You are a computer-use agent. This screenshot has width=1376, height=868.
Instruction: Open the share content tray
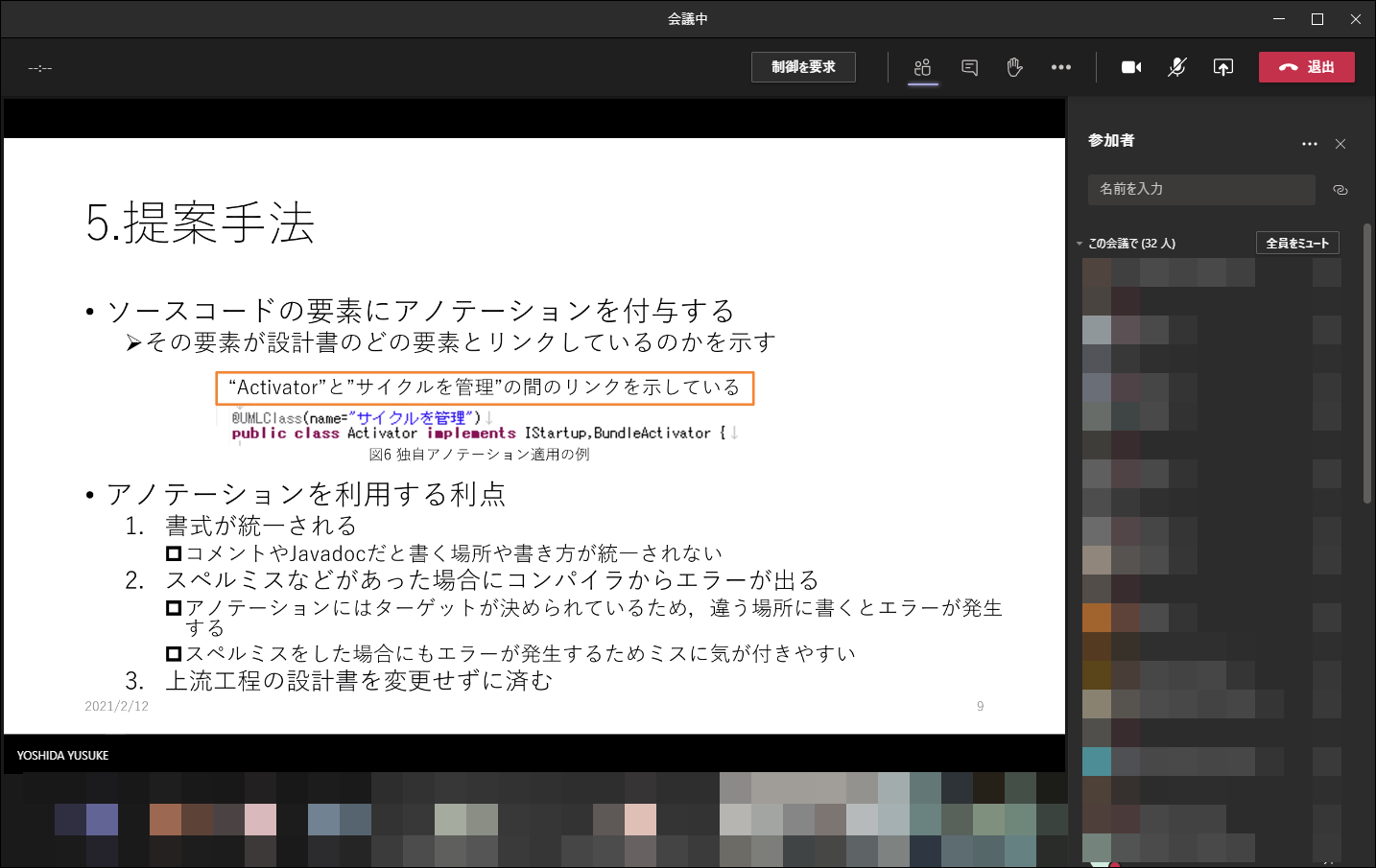click(x=1222, y=67)
